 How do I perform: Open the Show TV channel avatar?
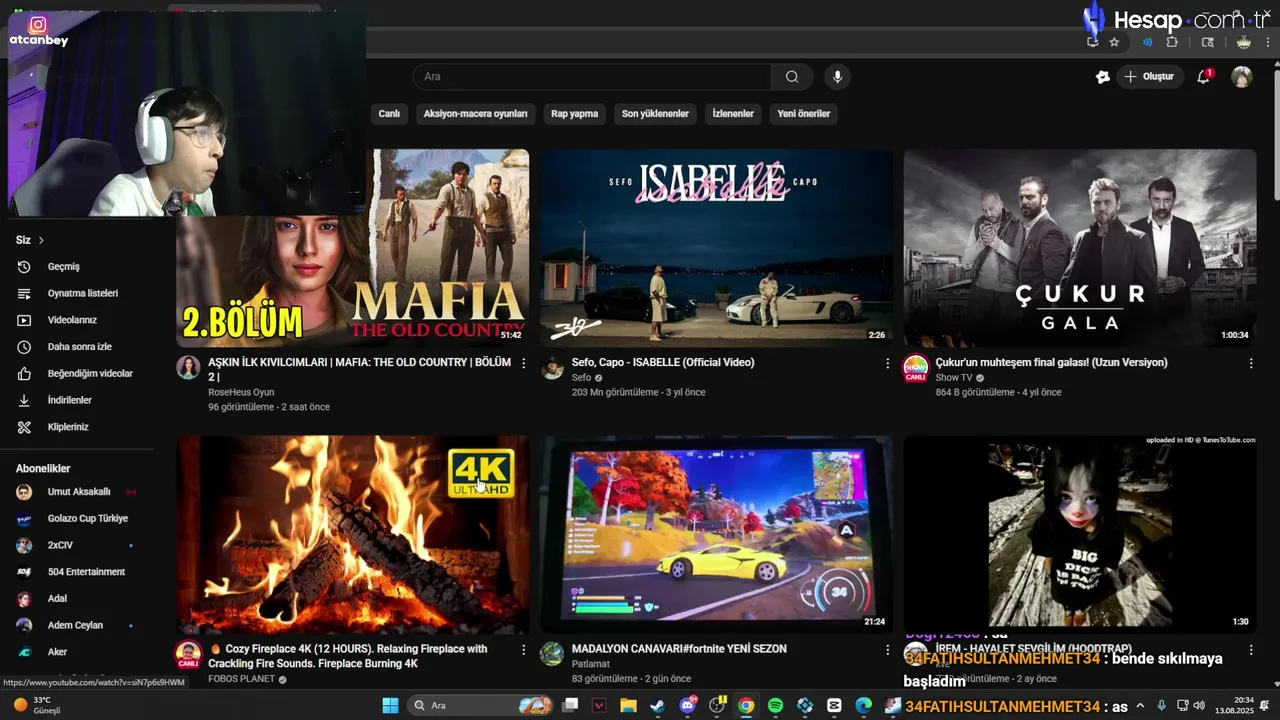pos(915,367)
